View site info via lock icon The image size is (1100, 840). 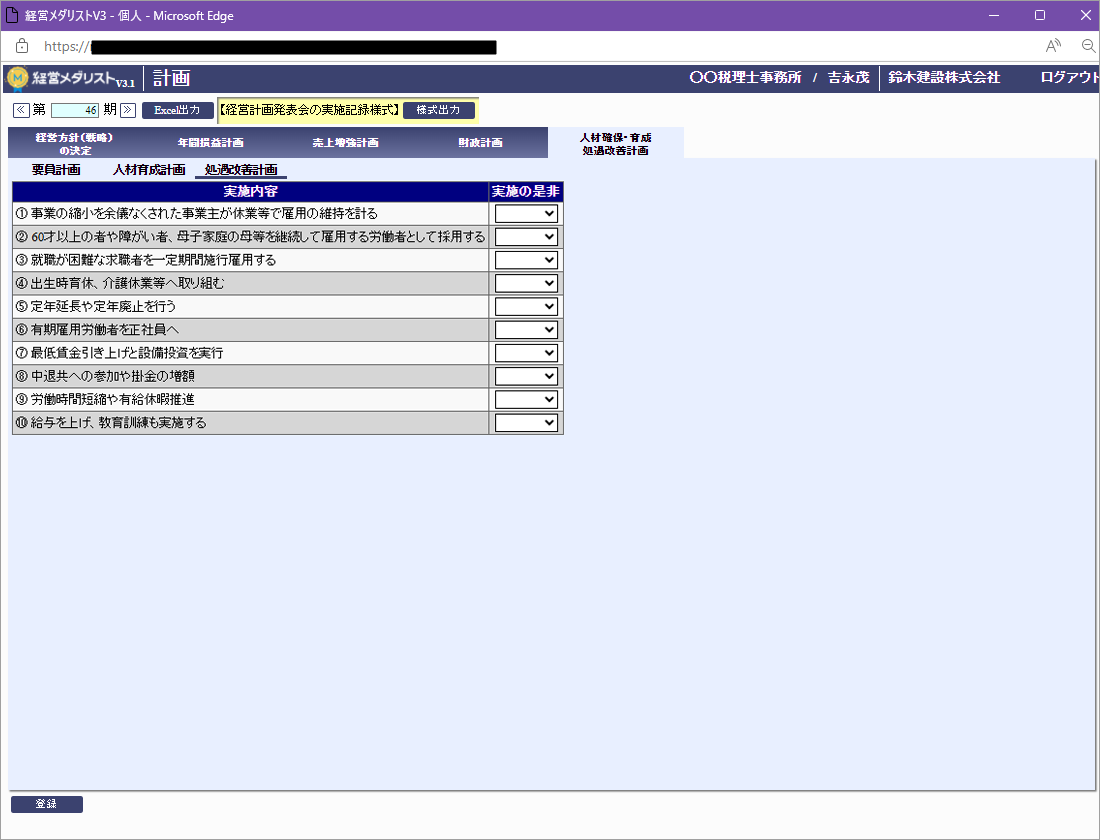point(22,46)
